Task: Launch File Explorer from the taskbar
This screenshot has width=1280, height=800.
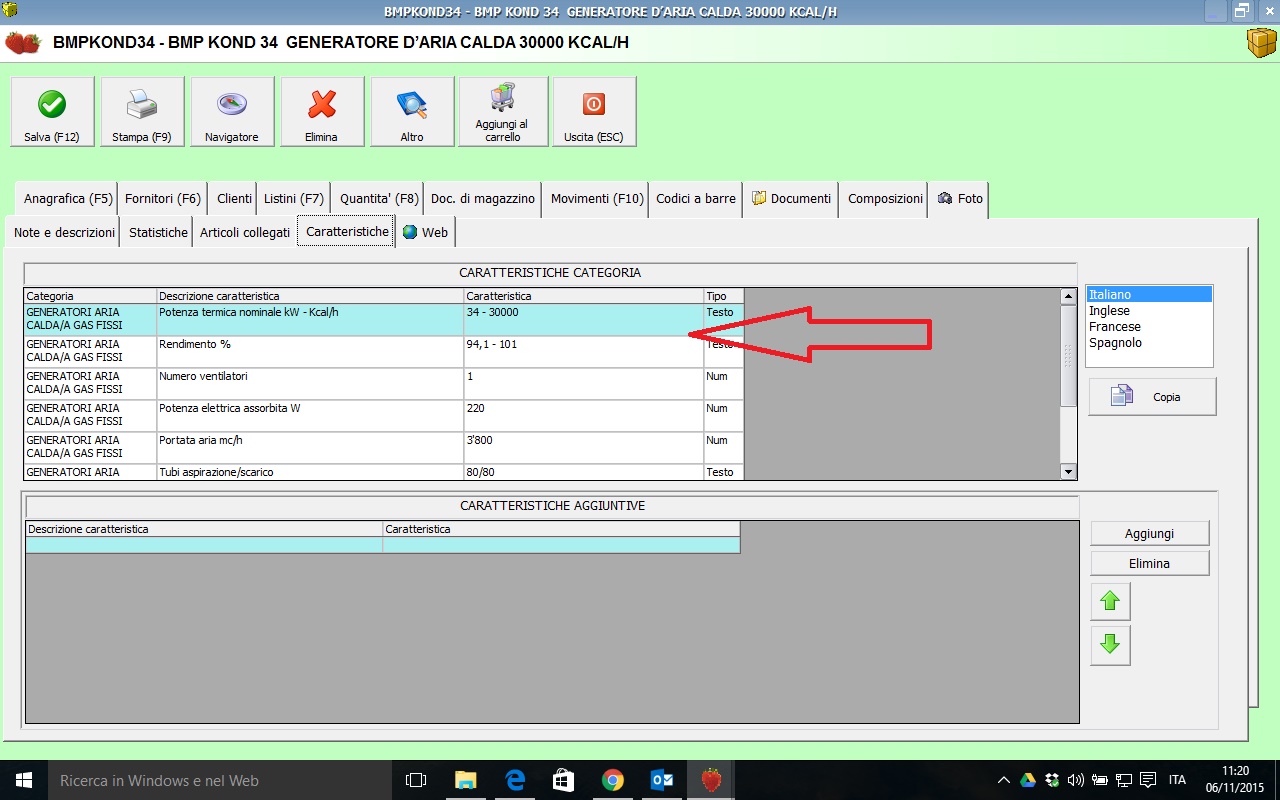Action: point(466,780)
